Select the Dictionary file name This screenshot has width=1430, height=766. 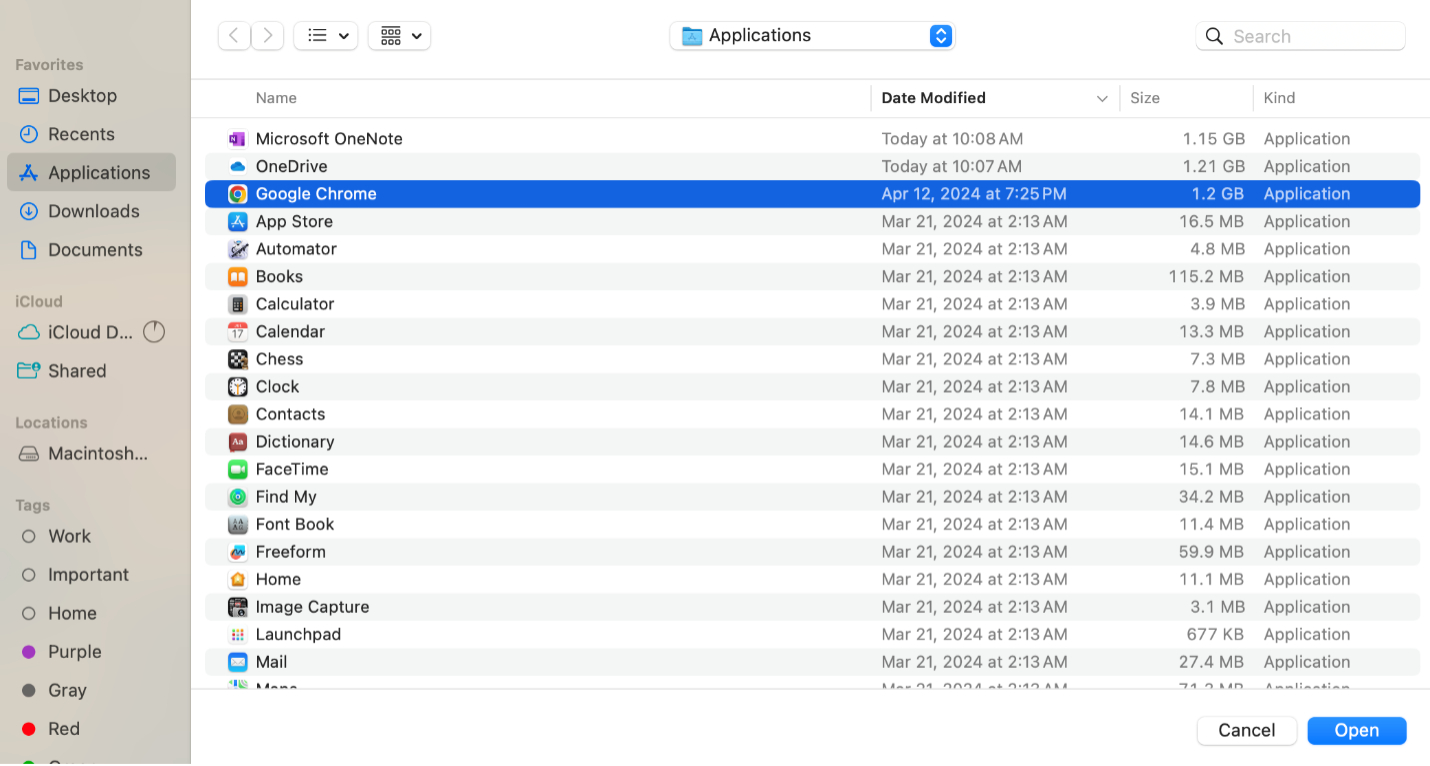click(x=295, y=442)
